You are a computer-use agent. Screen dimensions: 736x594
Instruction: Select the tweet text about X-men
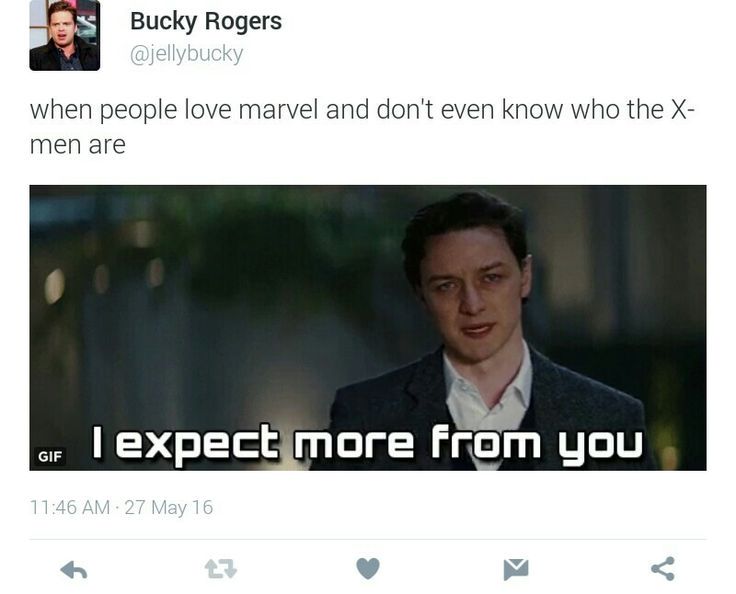coord(362,127)
